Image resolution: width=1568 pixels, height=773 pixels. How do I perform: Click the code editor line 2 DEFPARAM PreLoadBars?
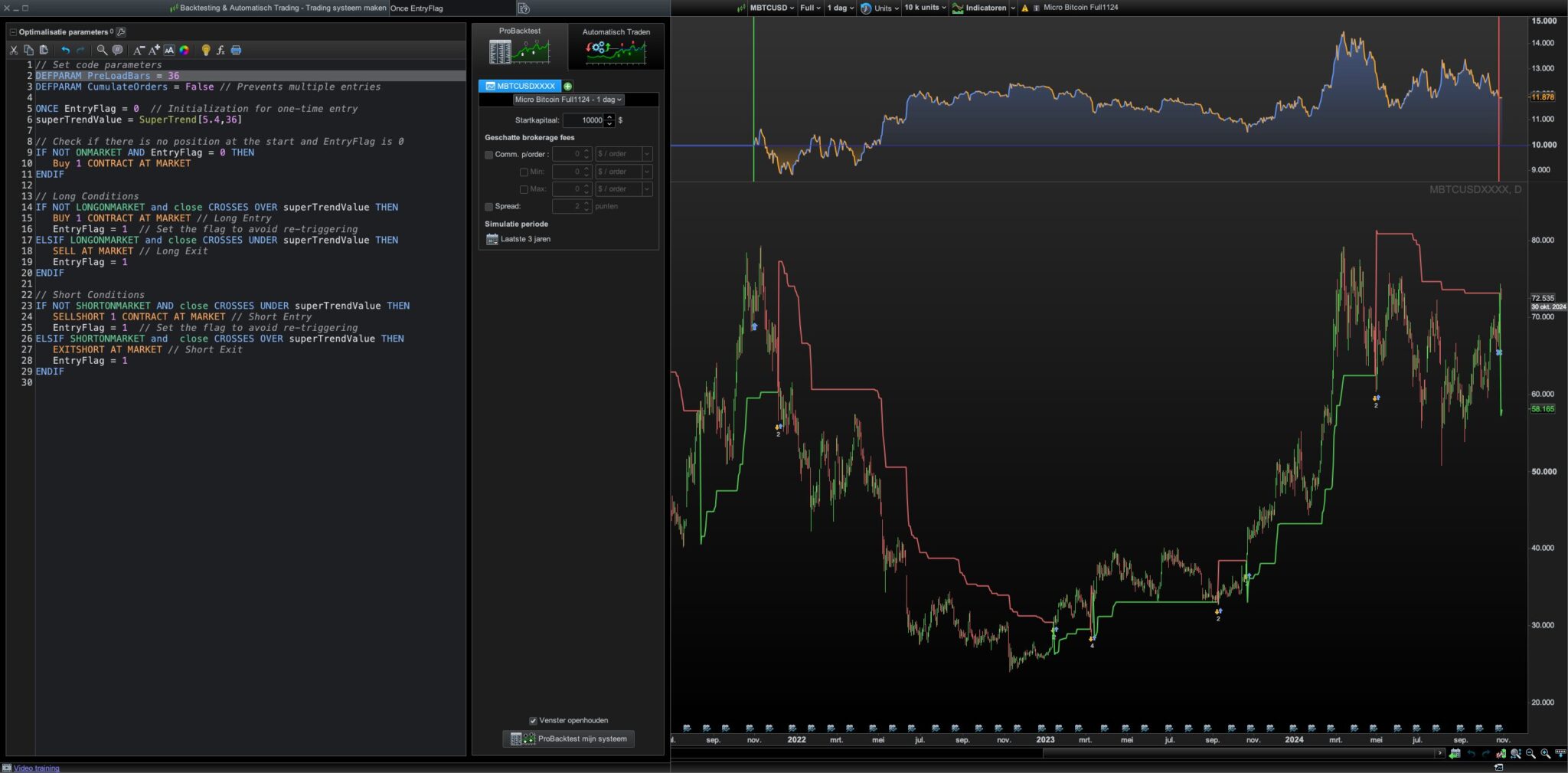point(250,76)
